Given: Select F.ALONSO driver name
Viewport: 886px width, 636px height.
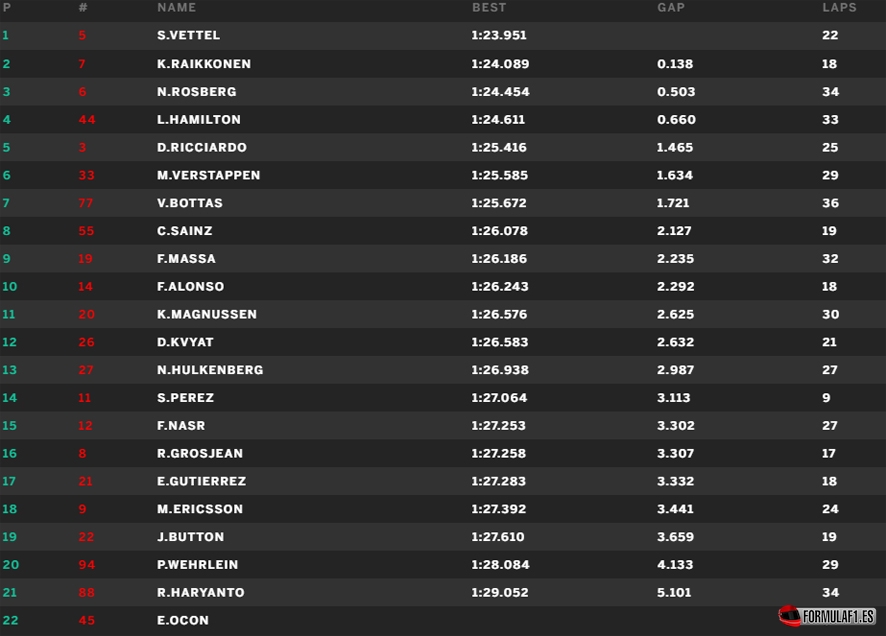Looking at the screenshot, I should tap(190, 286).
